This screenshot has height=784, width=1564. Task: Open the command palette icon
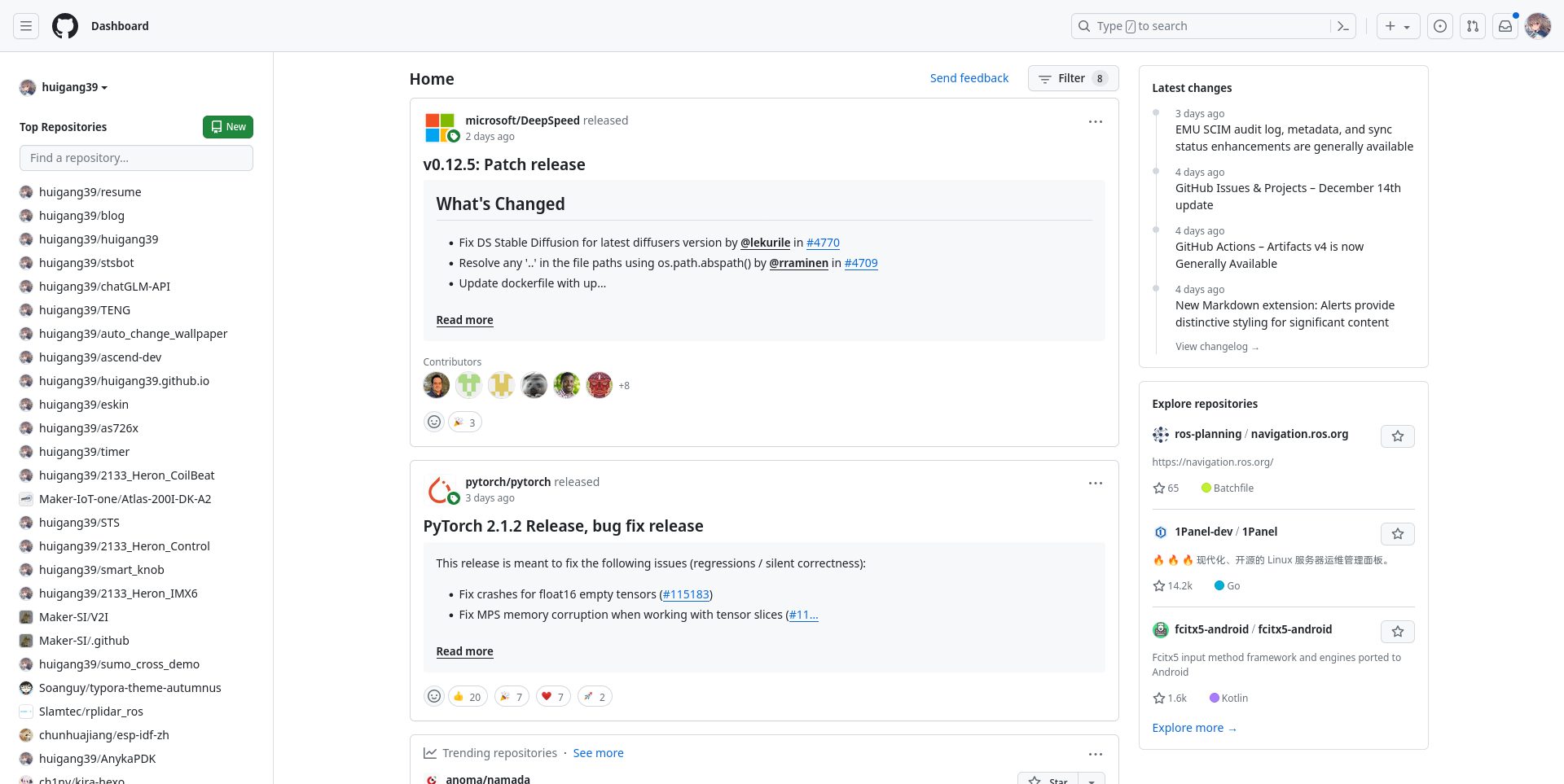[1343, 26]
